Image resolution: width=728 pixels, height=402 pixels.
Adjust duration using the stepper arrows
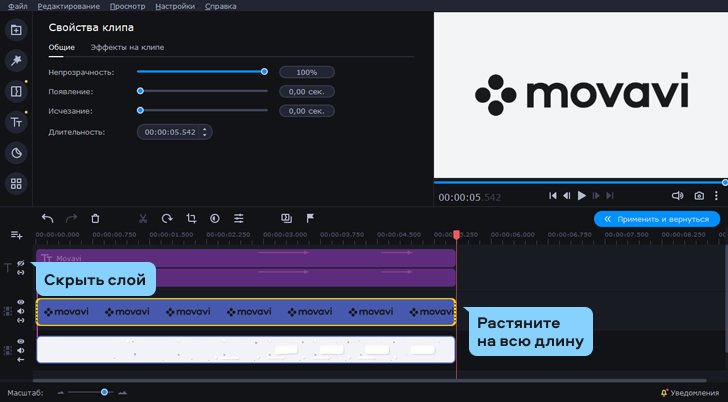[205, 131]
